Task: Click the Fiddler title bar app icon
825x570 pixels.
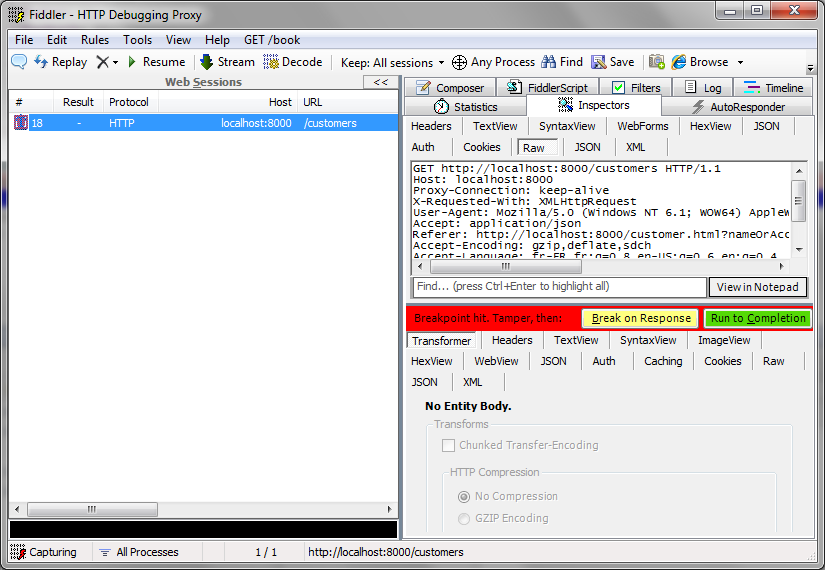Action: click(16, 14)
